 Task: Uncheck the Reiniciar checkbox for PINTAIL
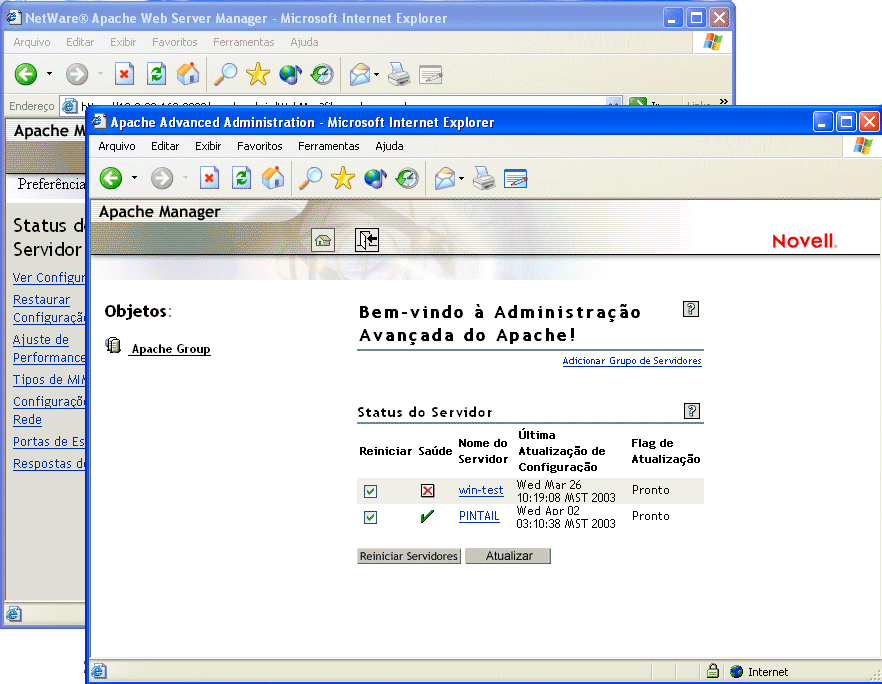pyautogui.click(x=370, y=516)
